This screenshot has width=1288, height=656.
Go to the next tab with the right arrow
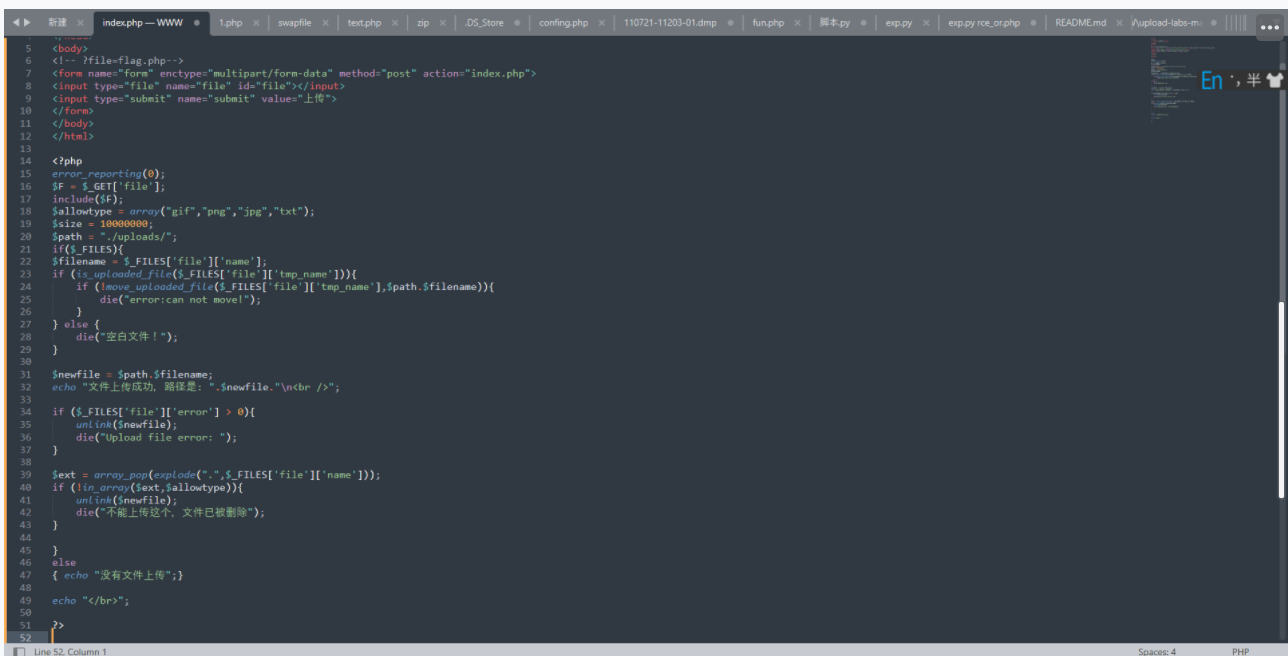pos(27,22)
